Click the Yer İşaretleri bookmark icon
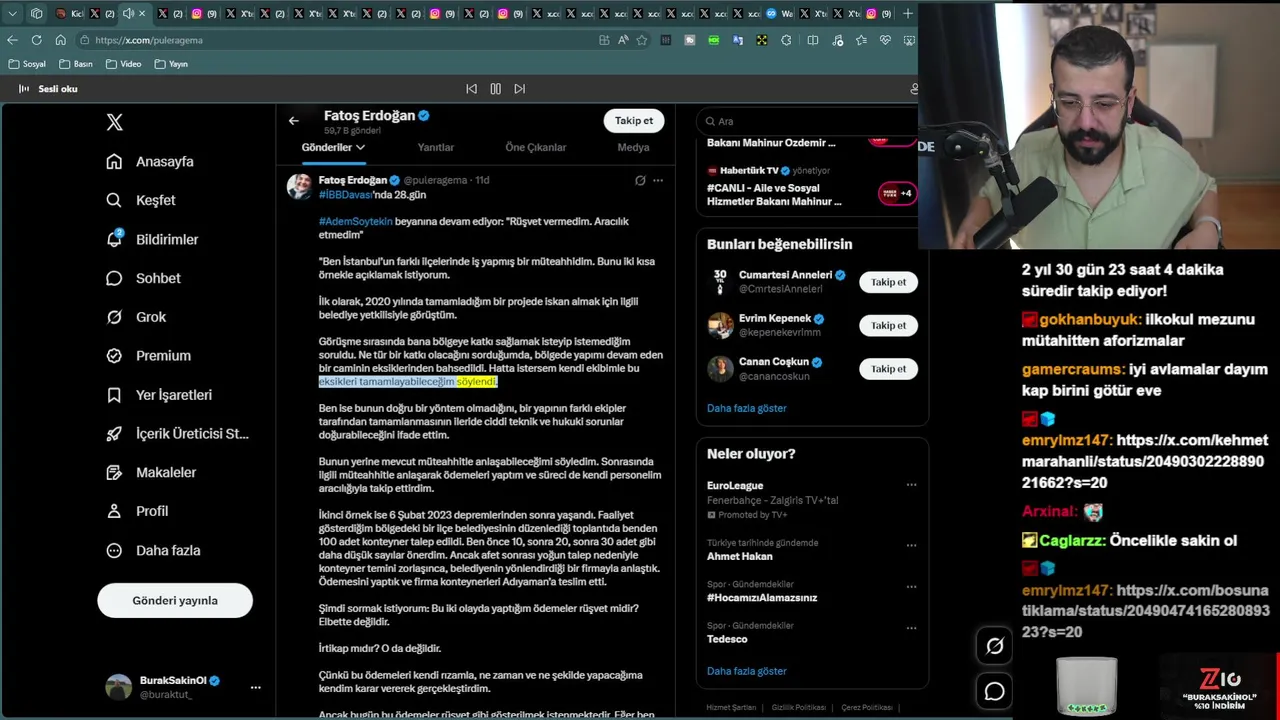This screenshot has width=1280, height=720. [x=114, y=395]
